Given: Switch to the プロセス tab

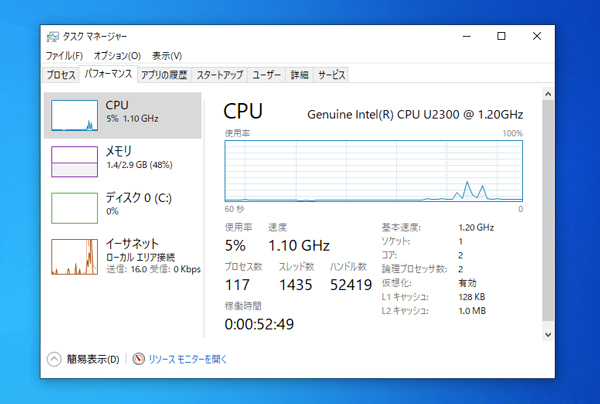Looking at the screenshot, I should click(x=61, y=75).
